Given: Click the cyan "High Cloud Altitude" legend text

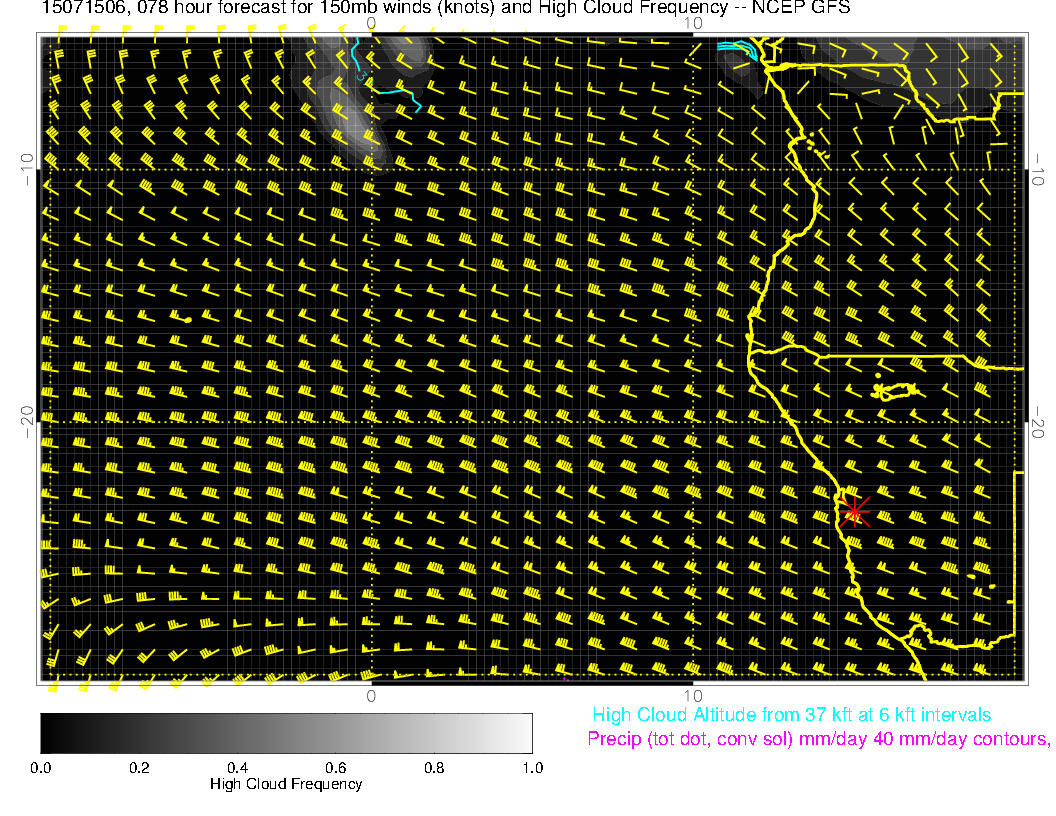Looking at the screenshot, I should tap(791, 715).
